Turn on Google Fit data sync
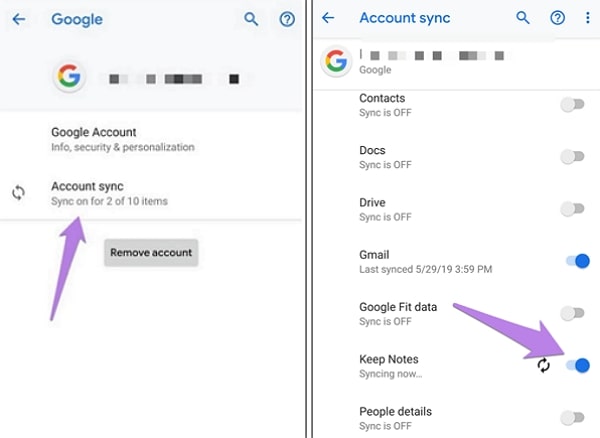Viewport: 600px width, 438px height. click(x=572, y=313)
